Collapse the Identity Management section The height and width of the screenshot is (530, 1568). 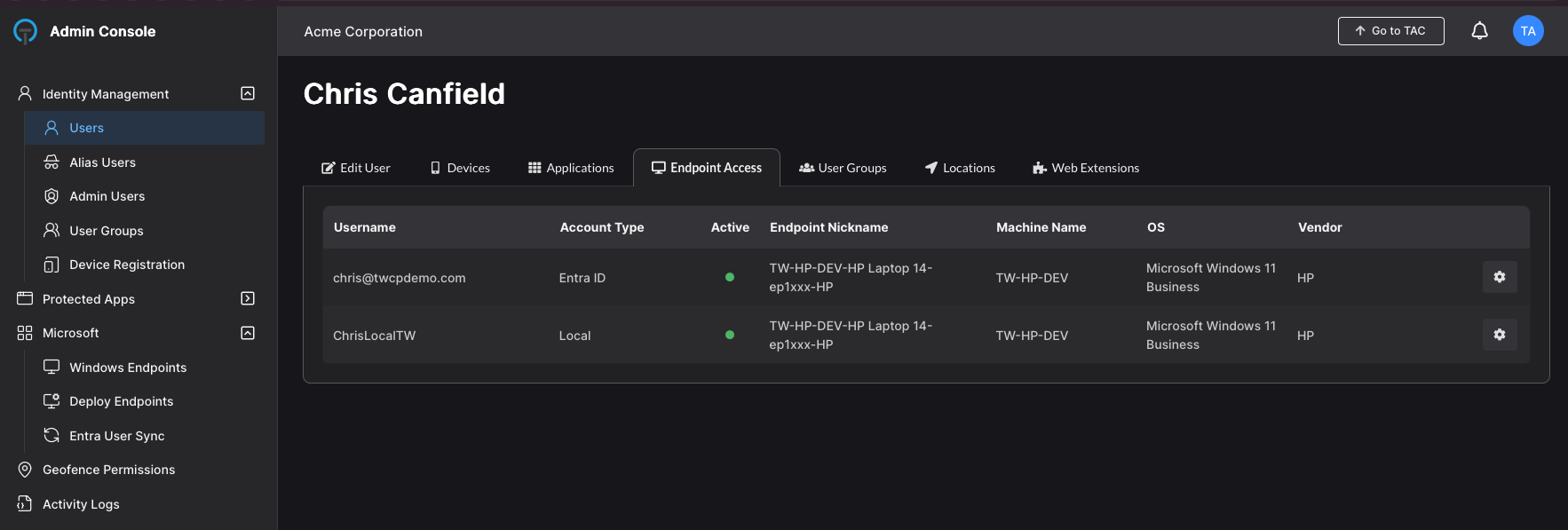click(248, 93)
